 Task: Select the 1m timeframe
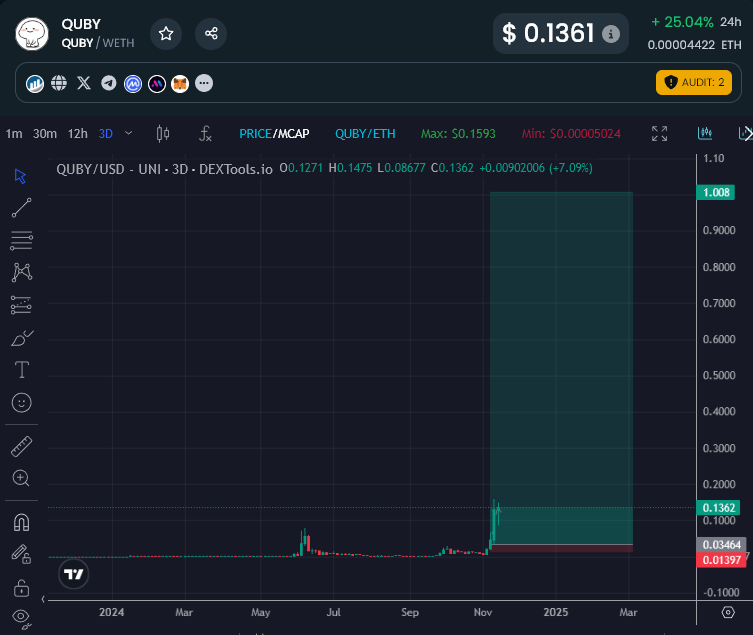(x=14, y=134)
